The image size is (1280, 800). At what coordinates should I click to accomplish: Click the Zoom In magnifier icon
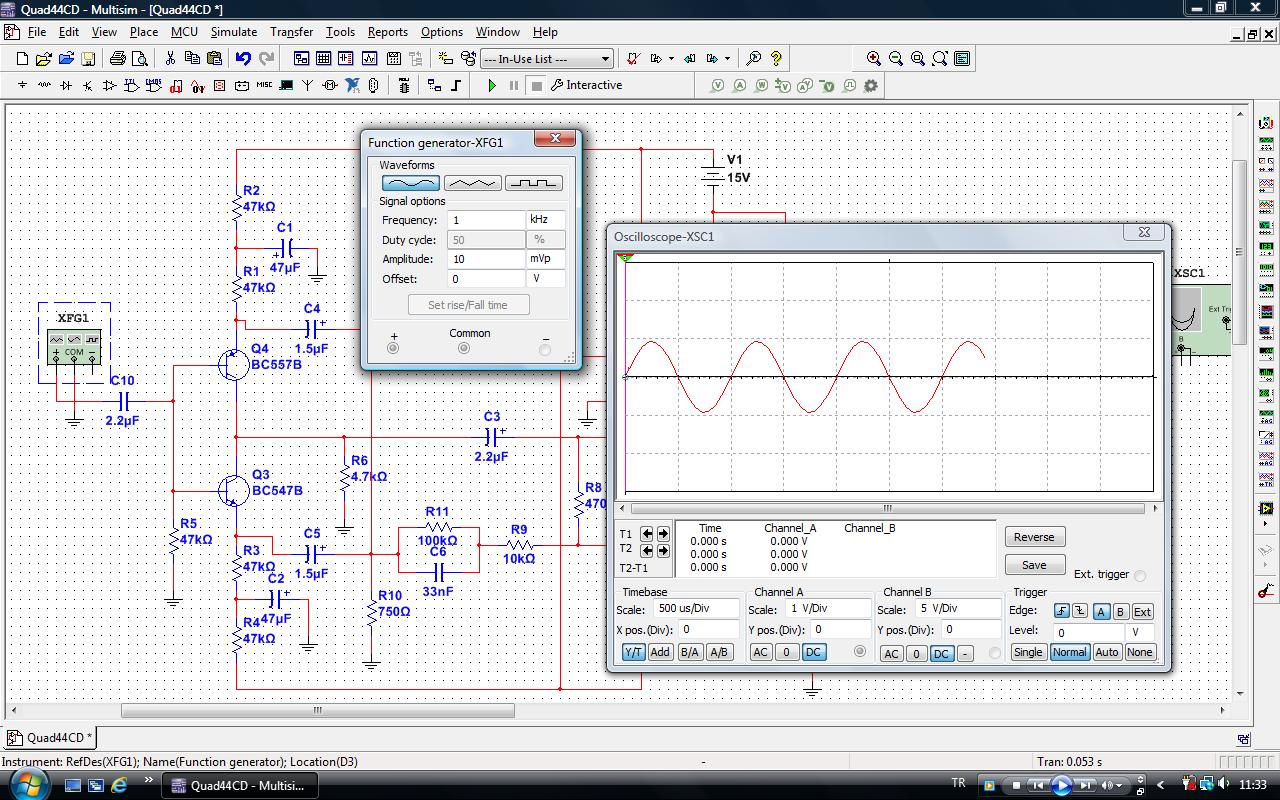click(874, 59)
